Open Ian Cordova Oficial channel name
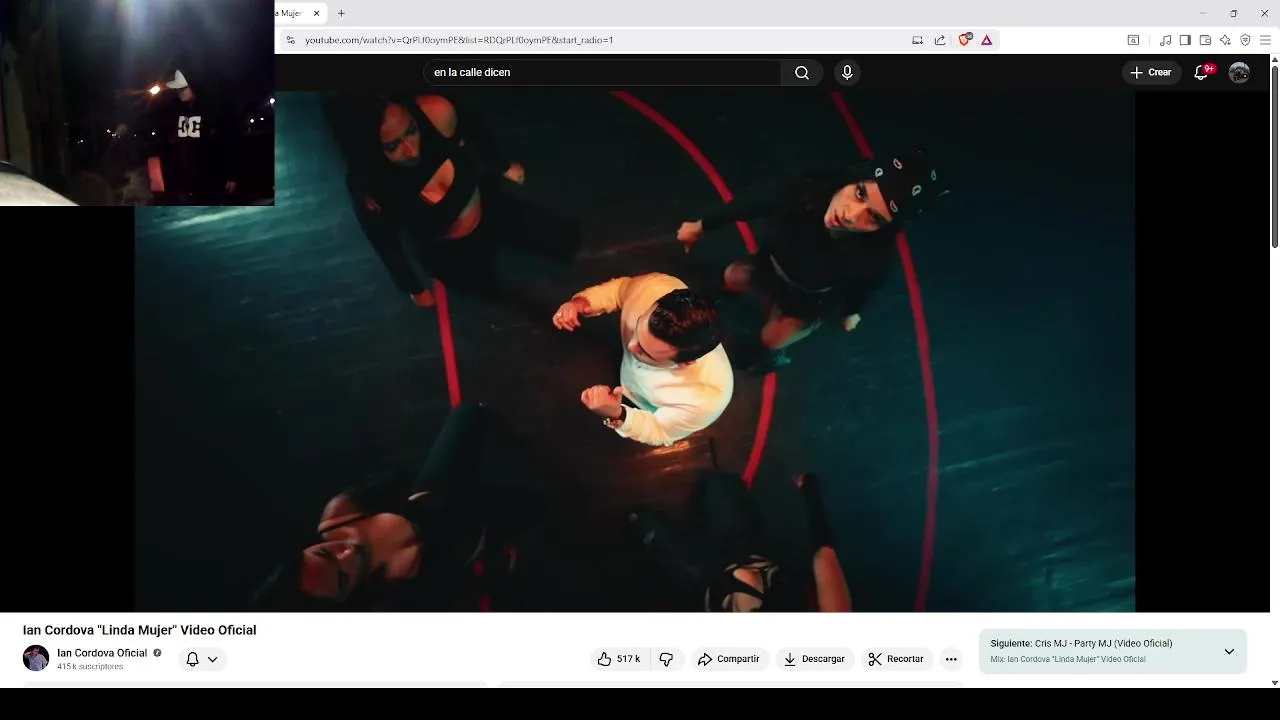This screenshot has width=1280, height=720. (102, 653)
